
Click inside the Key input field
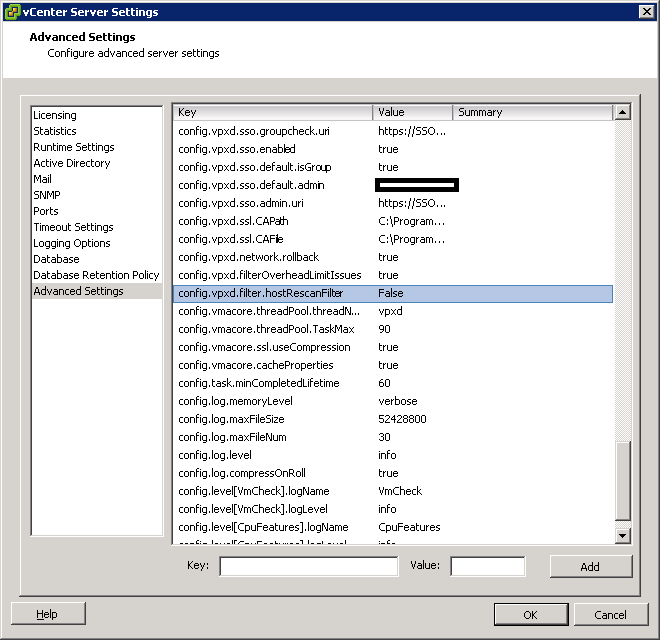click(x=309, y=566)
